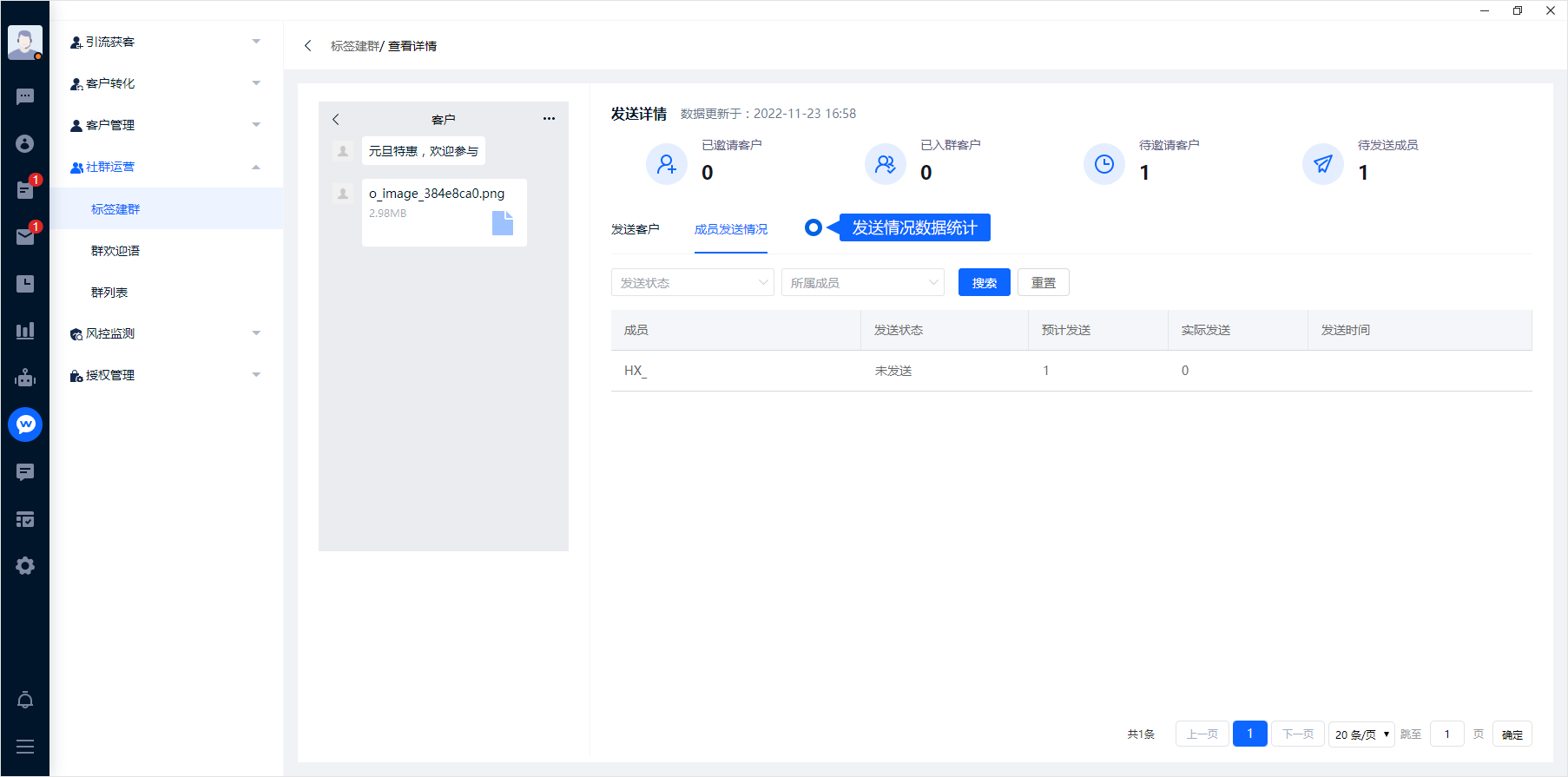This screenshot has height=777, width=1568.
Task: Expand the 授权管理 menu
Action: (166, 375)
